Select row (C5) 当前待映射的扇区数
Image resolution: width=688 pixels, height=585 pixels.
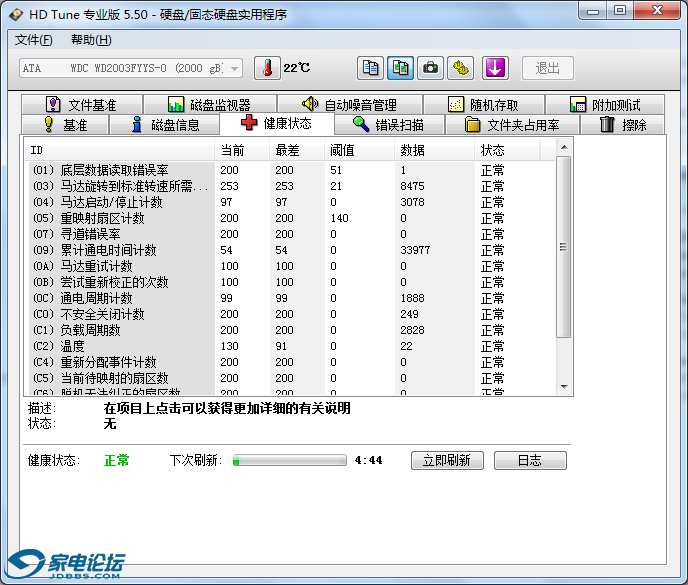point(292,378)
